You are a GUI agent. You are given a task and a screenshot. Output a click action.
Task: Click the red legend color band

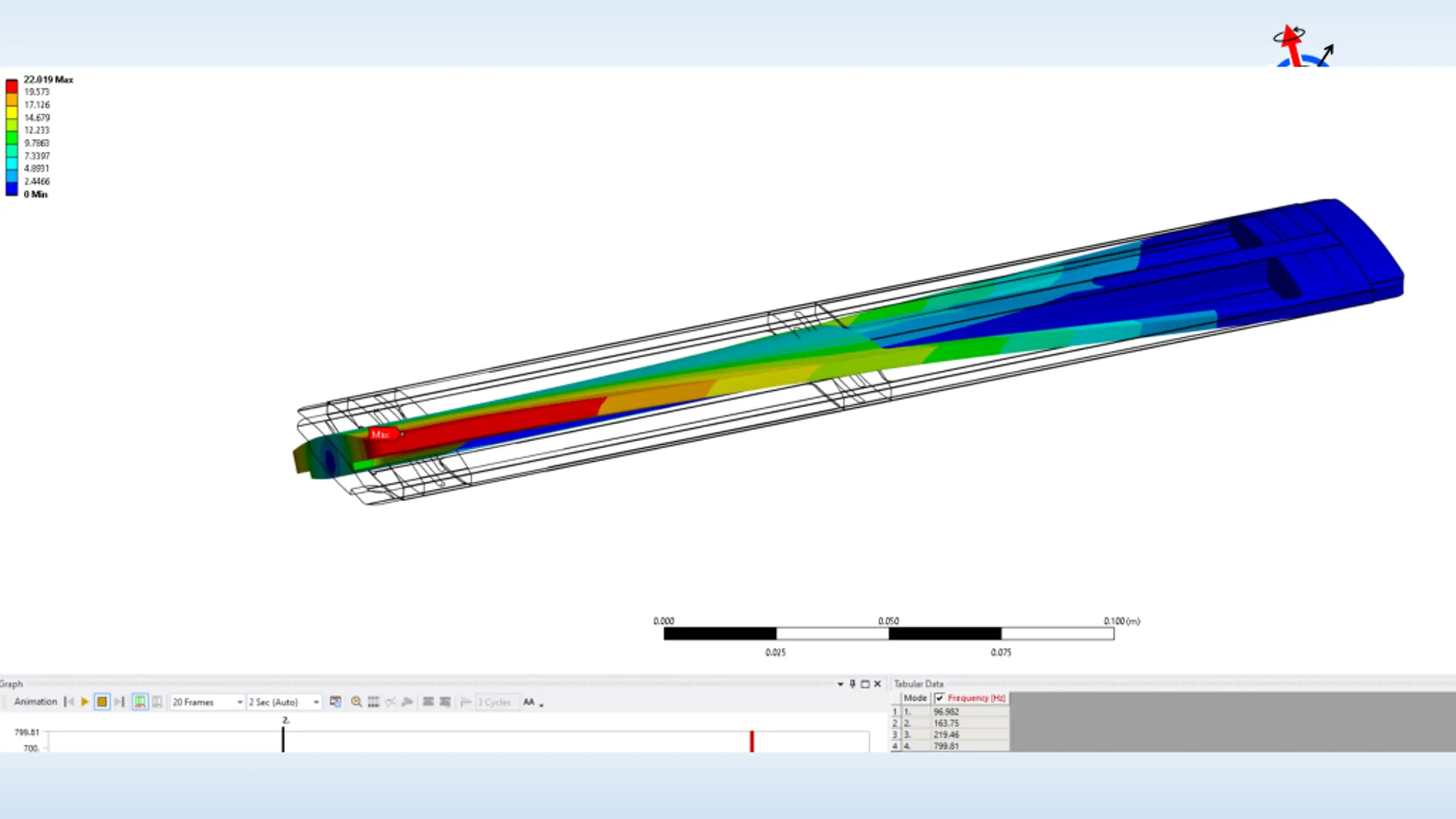(x=11, y=86)
